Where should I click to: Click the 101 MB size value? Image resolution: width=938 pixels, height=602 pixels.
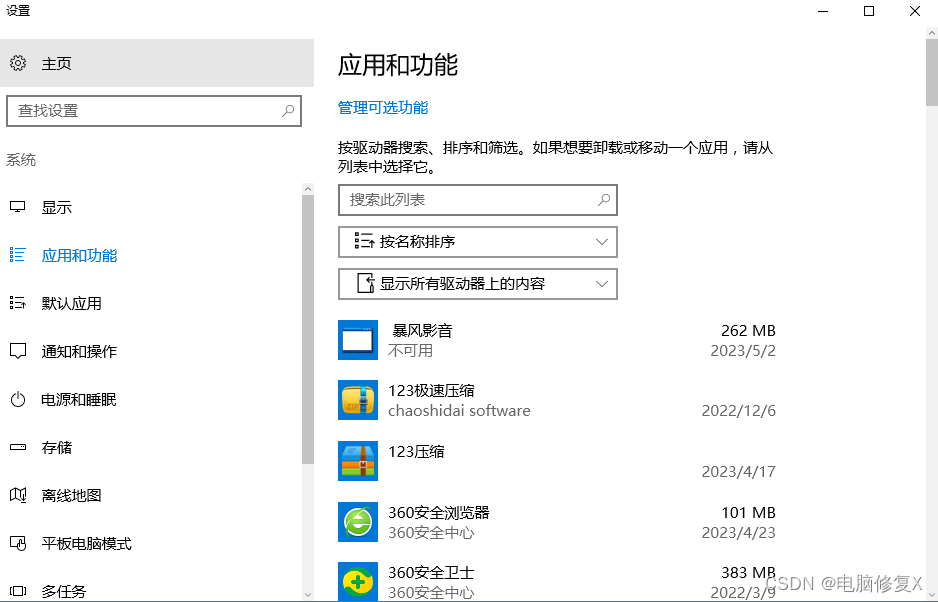pos(748,512)
